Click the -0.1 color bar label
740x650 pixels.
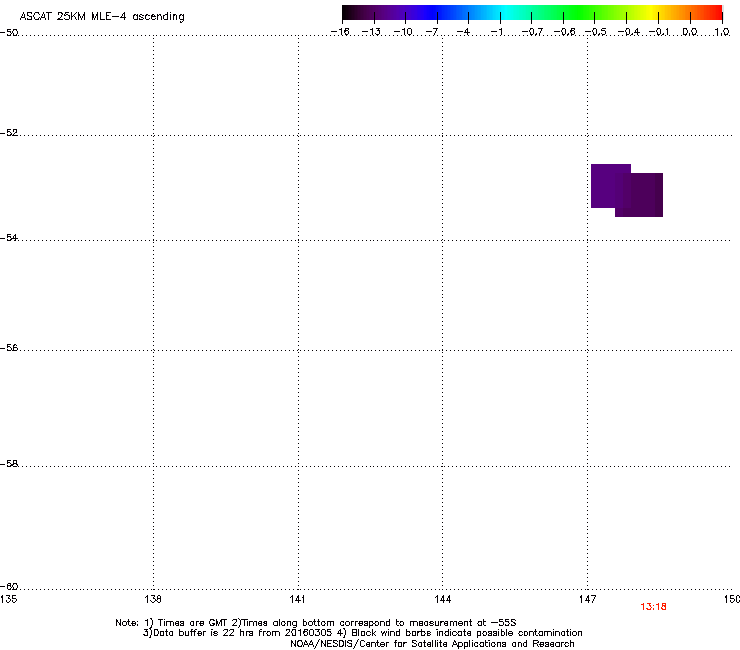659,32
